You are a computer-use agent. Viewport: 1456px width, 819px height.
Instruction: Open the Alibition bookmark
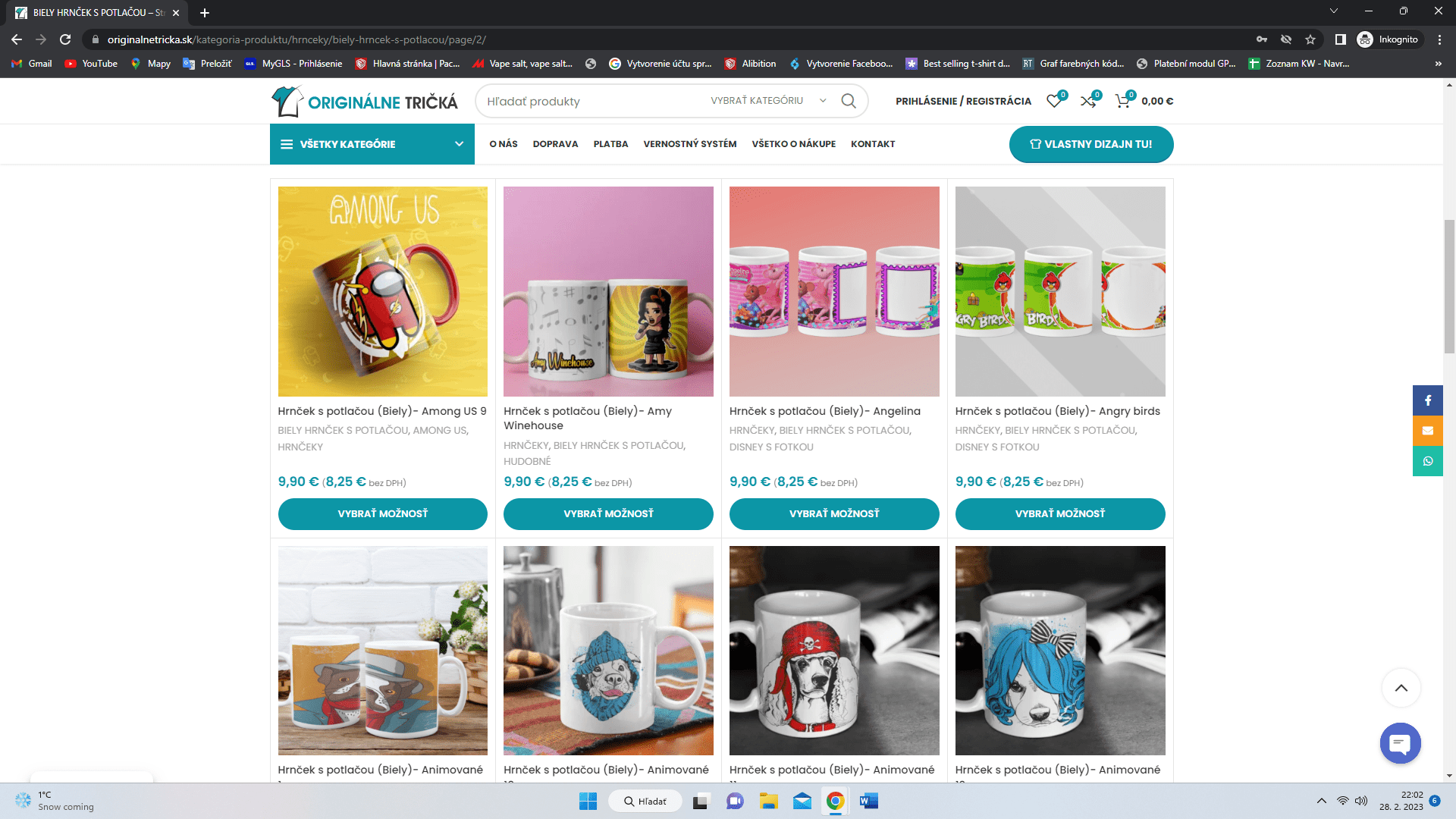pos(751,64)
